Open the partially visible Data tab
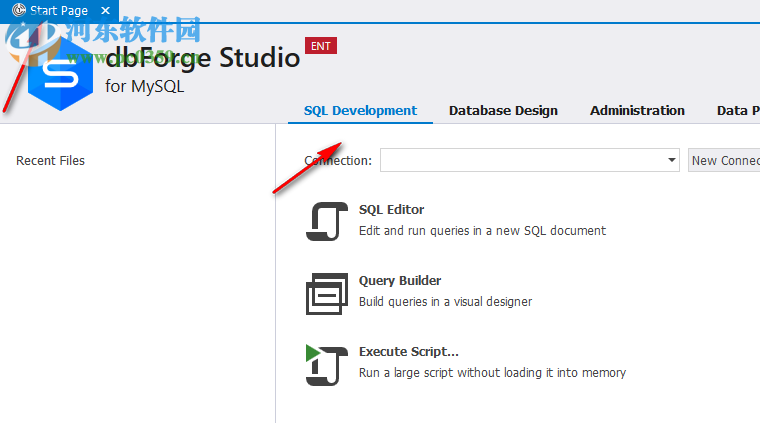The width and height of the screenshot is (760, 423). coord(738,111)
